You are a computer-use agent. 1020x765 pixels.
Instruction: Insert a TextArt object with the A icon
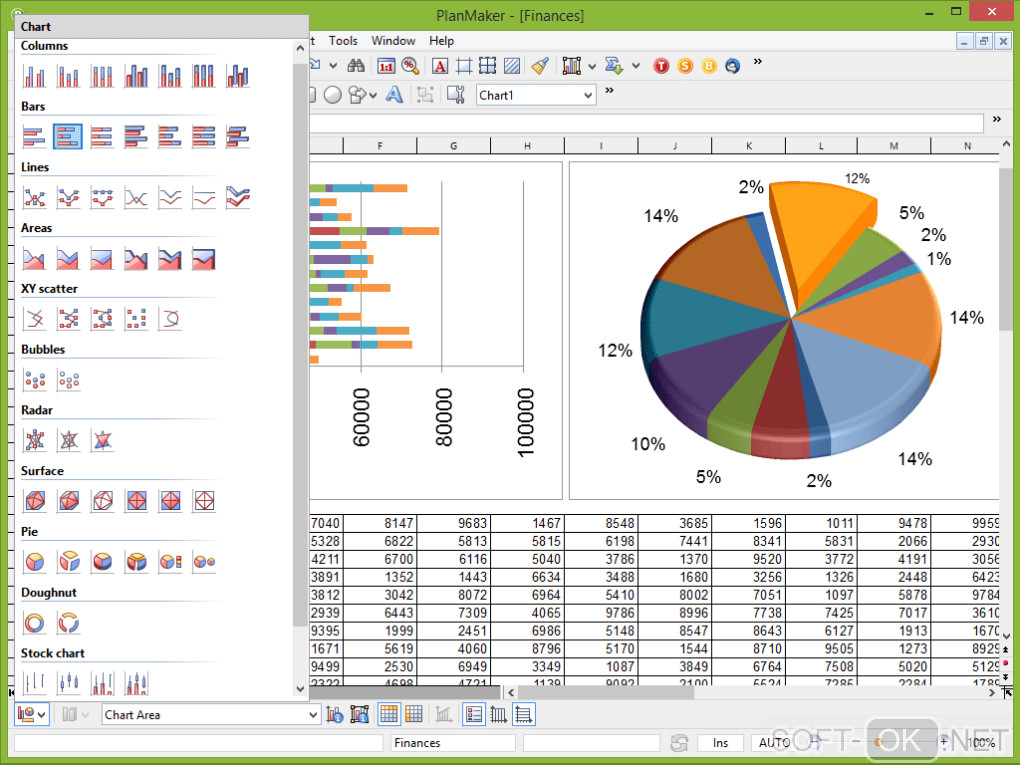point(394,95)
